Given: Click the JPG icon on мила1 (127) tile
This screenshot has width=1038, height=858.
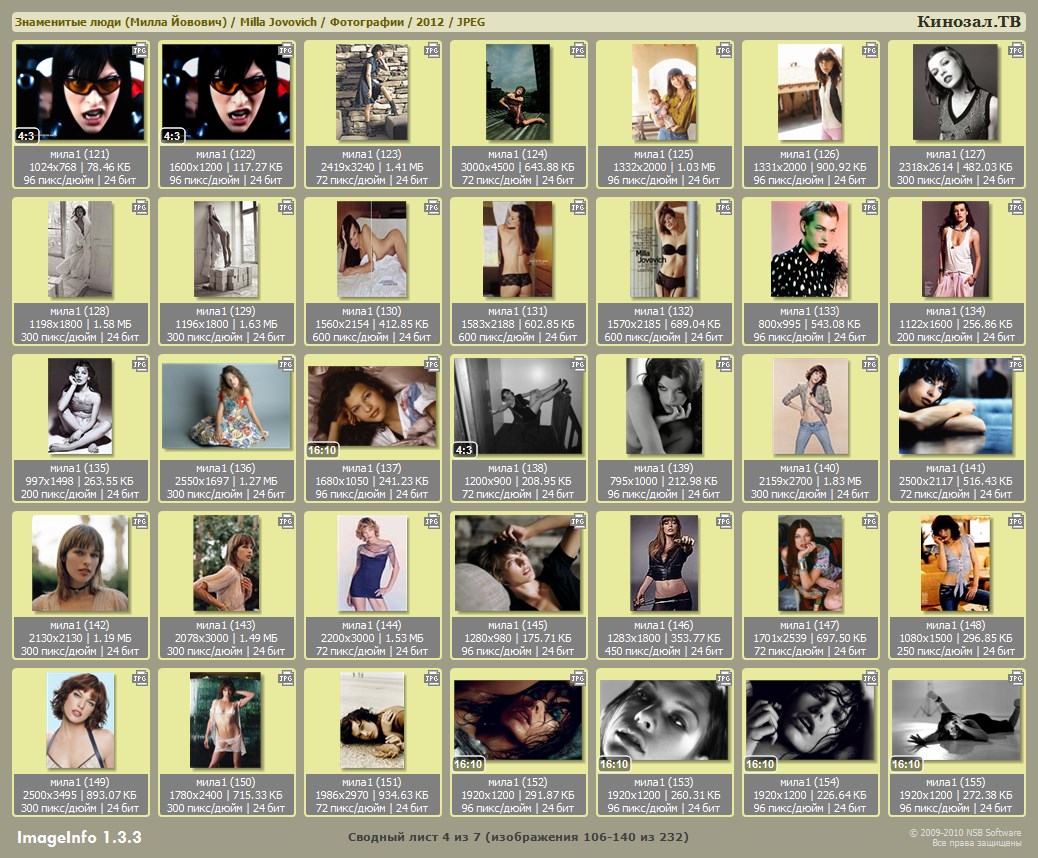Looking at the screenshot, I should pyautogui.click(x=1016, y=49).
